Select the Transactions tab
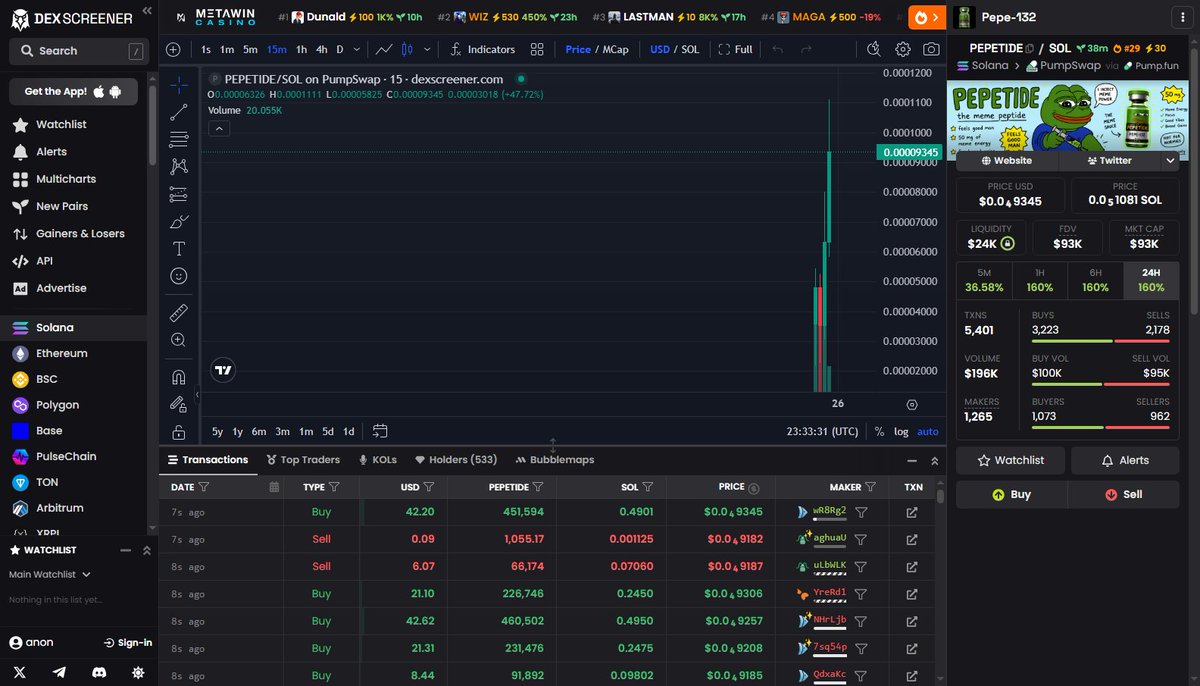 tap(208, 460)
